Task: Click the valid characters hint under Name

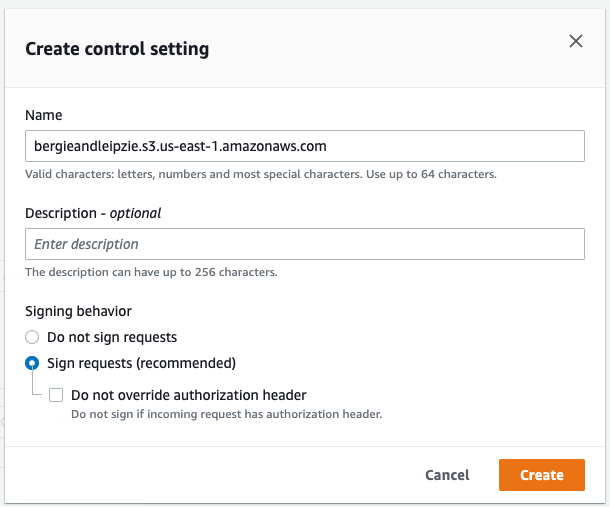Action: (261, 174)
